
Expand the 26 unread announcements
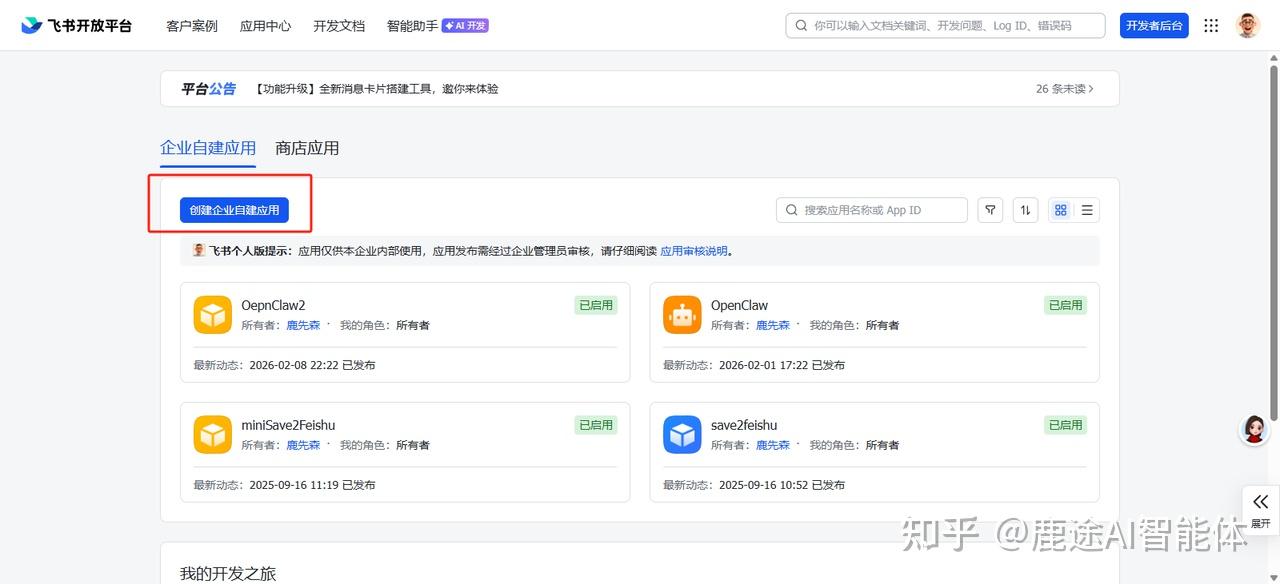(x=1064, y=89)
